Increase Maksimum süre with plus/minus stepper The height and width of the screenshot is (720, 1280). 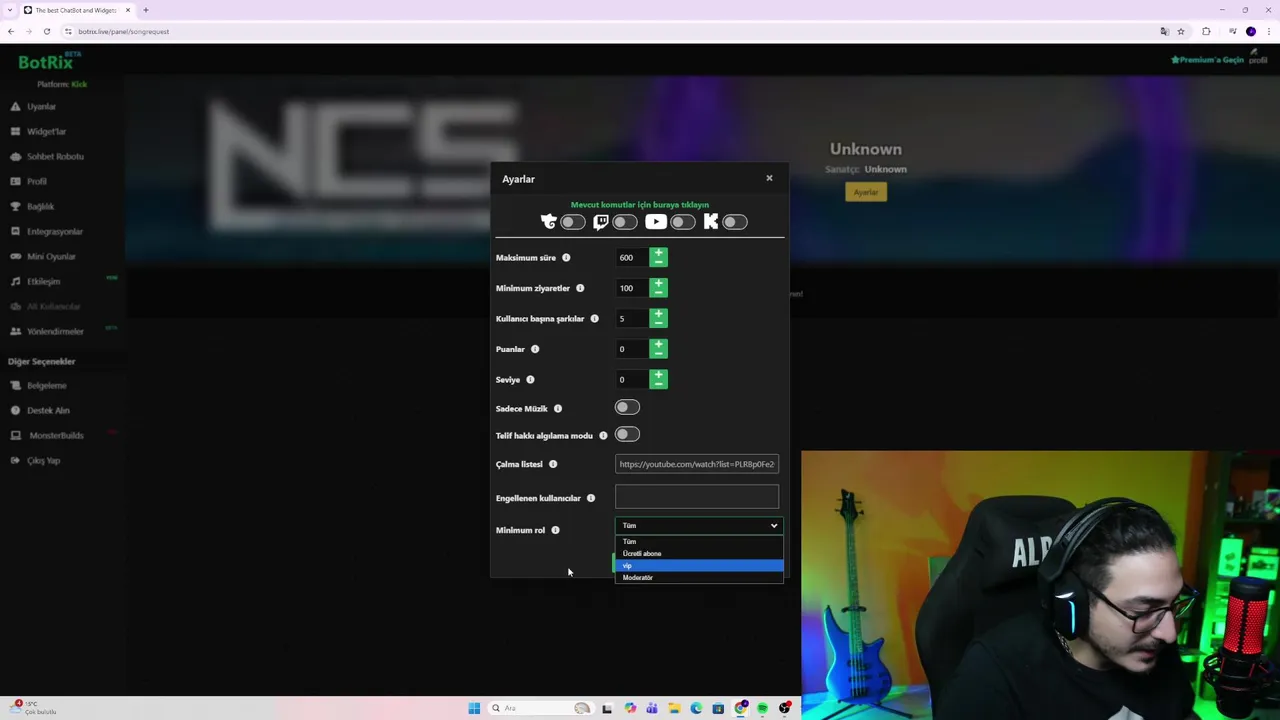tap(658, 257)
